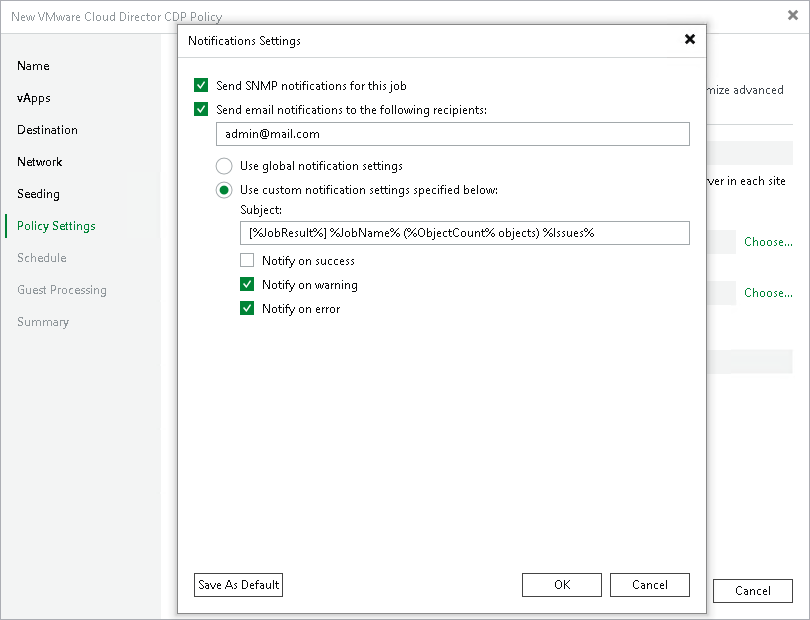Click into the Subject text field
Image resolution: width=810 pixels, height=620 pixels.
[464, 233]
